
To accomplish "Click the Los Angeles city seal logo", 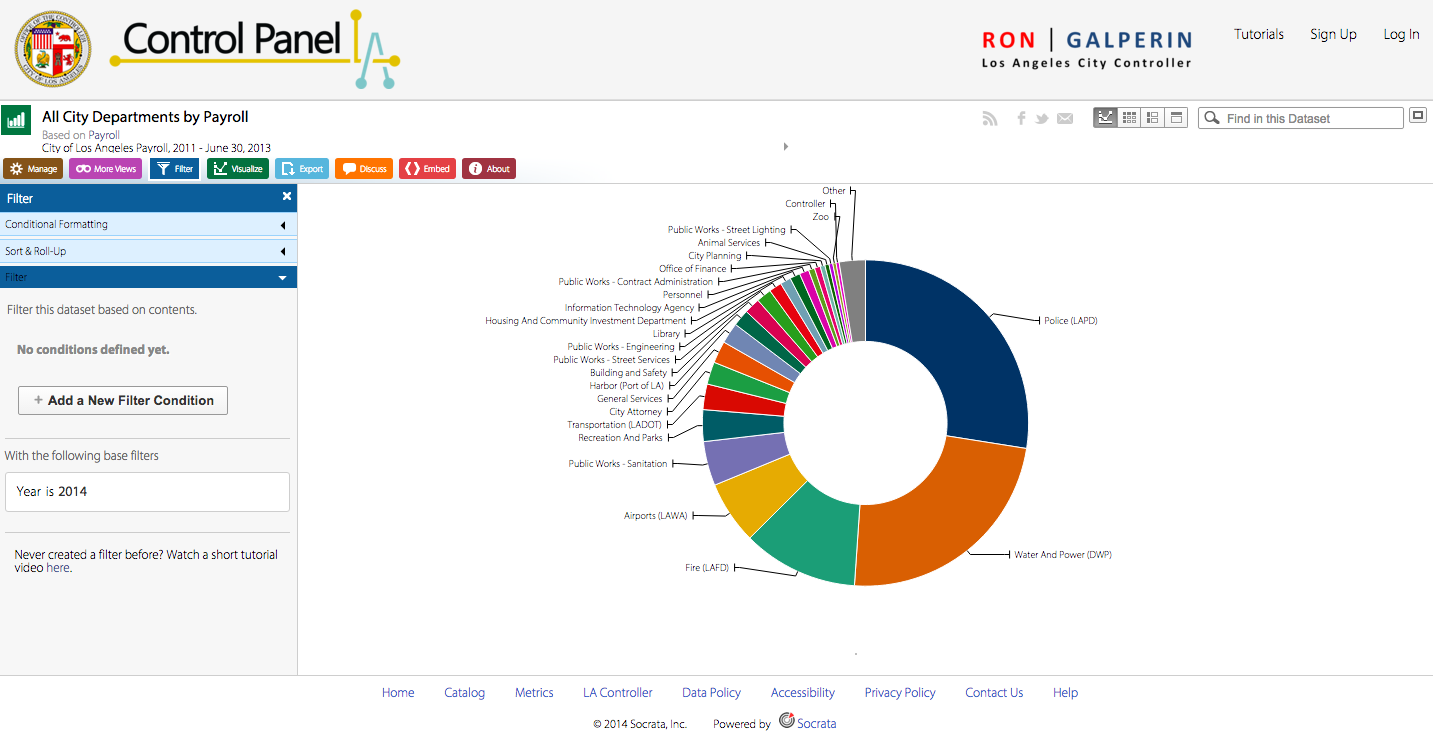I will tap(53, 49).
